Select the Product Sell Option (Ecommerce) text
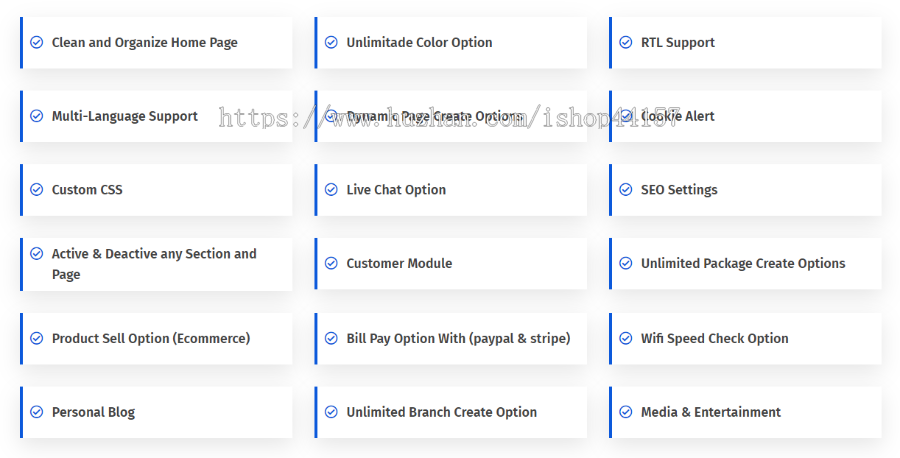The width and height of the screenshot is (900, 458). click(151, 339)
